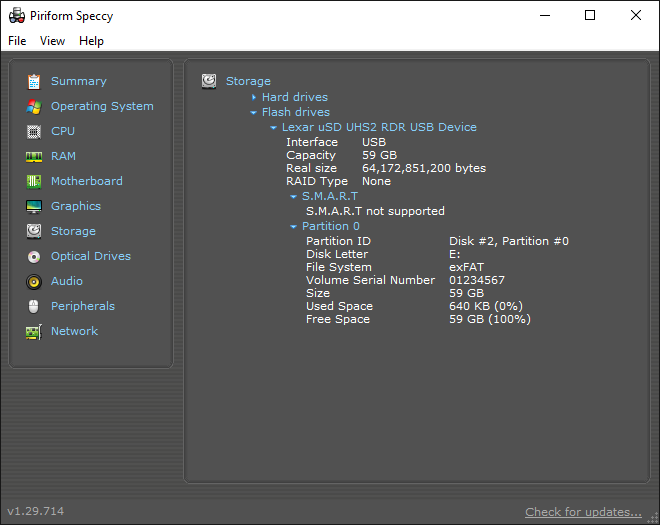Open Motherboard via its board icon
The width and height of the screenshot is (660, 525).
[34, 181]
